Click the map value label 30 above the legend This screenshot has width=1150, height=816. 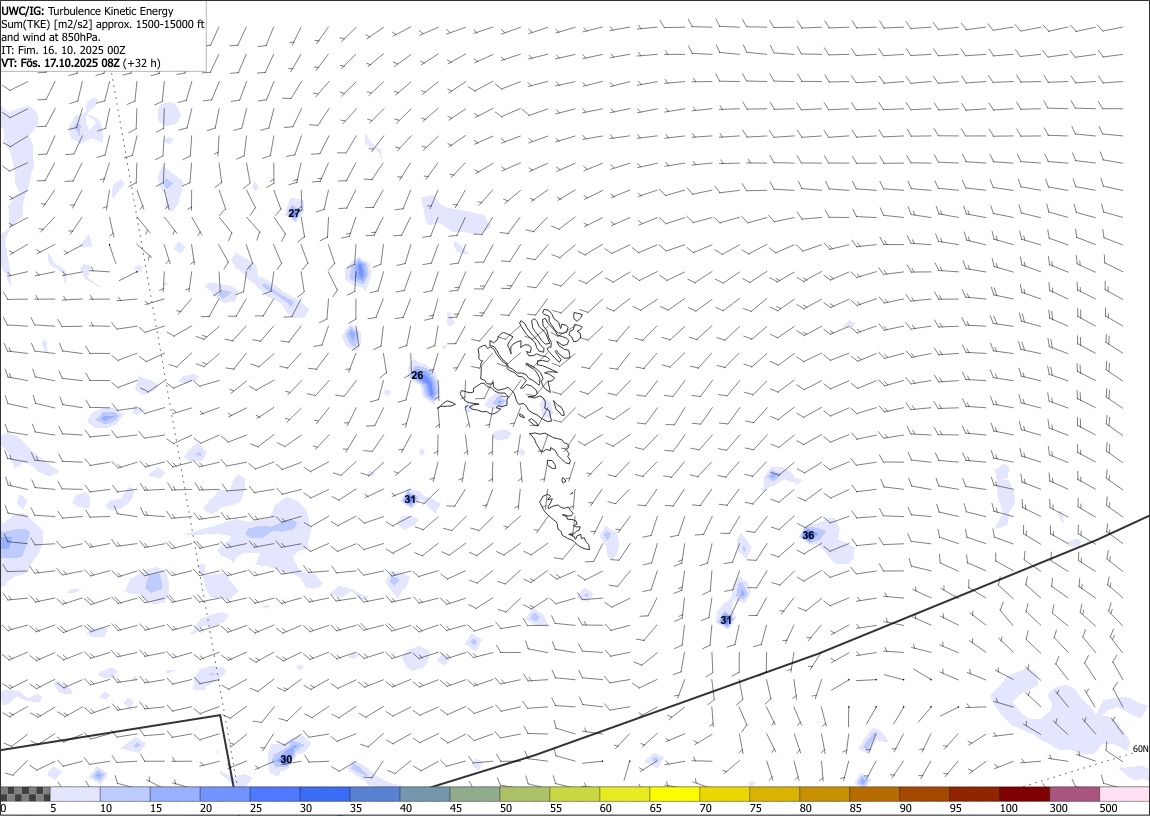click(286, 760)
